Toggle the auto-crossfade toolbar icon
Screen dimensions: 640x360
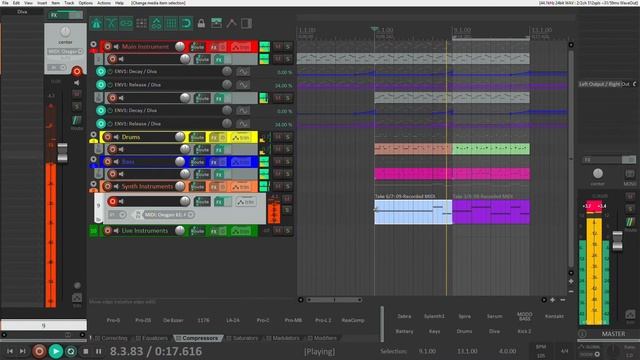coord(111,23)
